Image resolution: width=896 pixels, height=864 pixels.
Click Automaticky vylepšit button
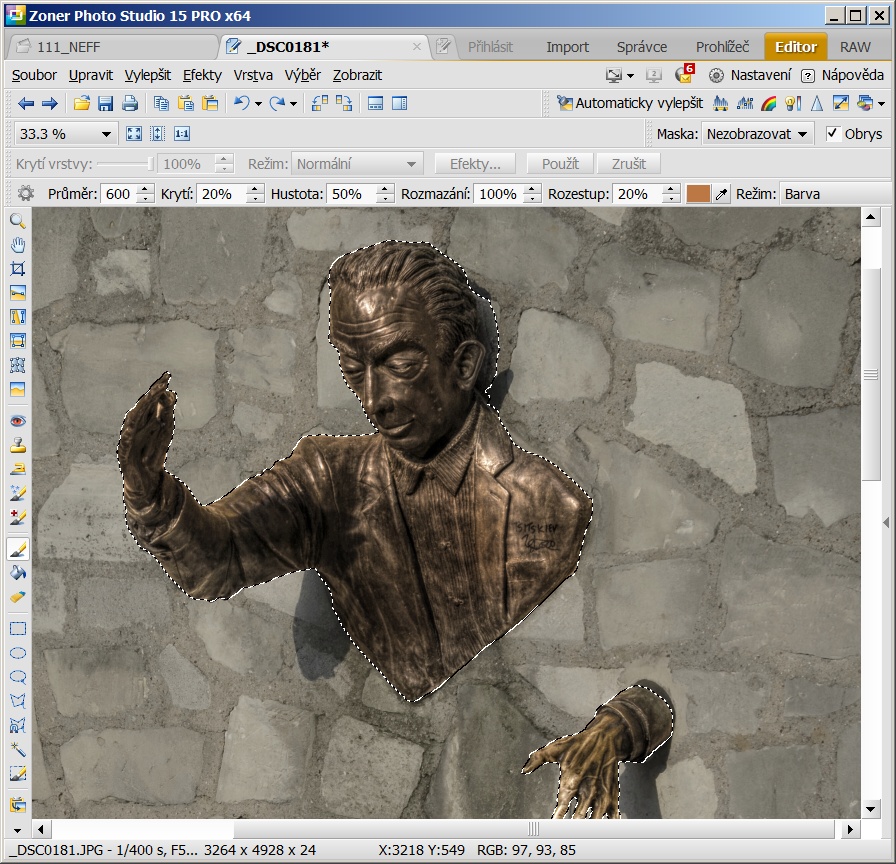[630, 103]
